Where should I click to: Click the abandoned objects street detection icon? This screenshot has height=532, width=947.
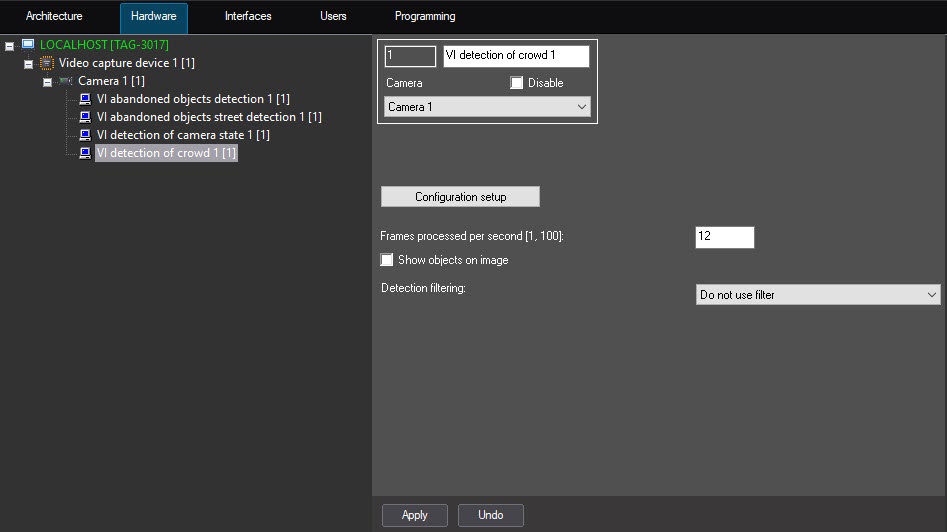(x=85, y=117)
